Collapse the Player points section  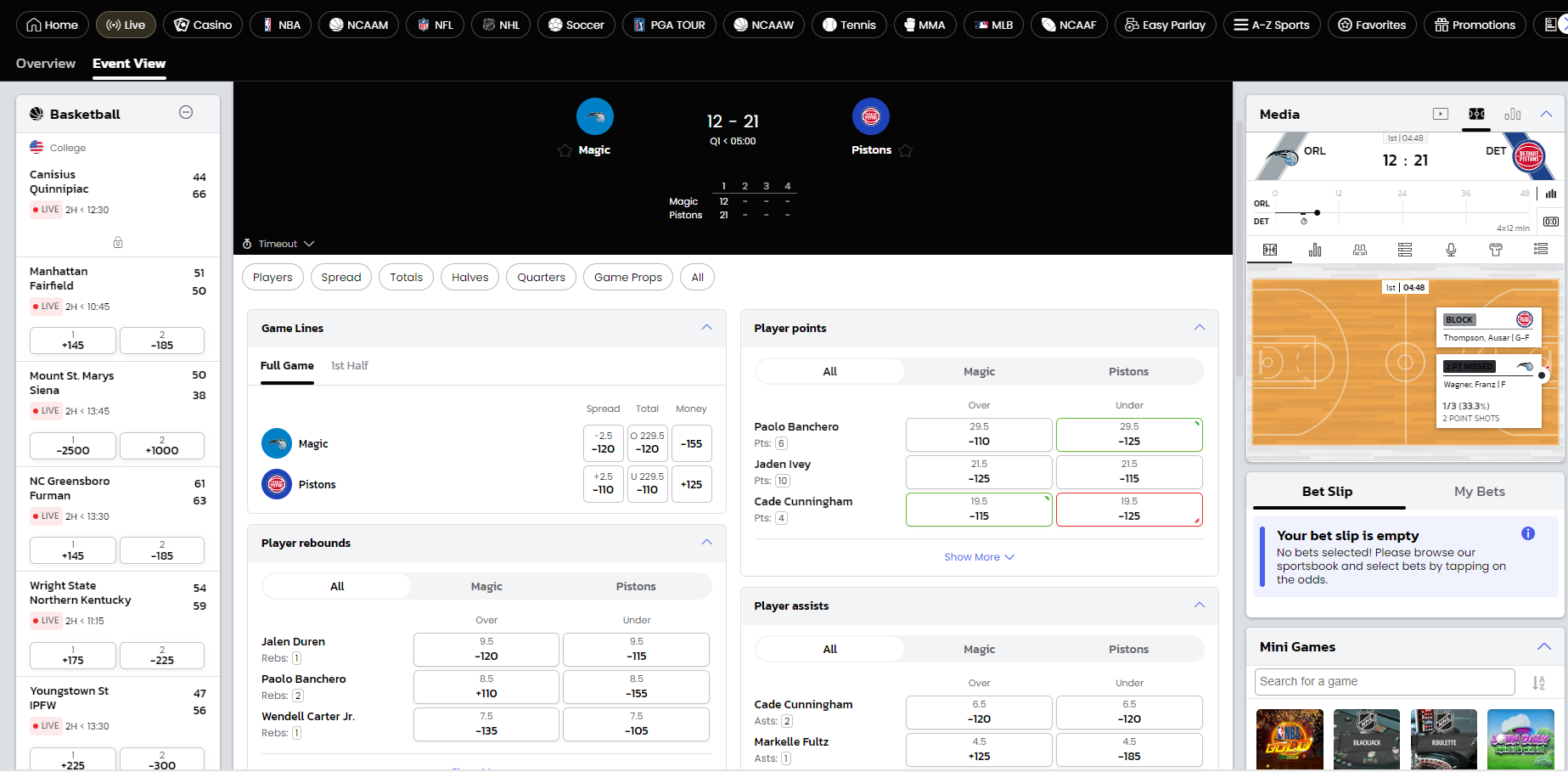pos(1200,328)
